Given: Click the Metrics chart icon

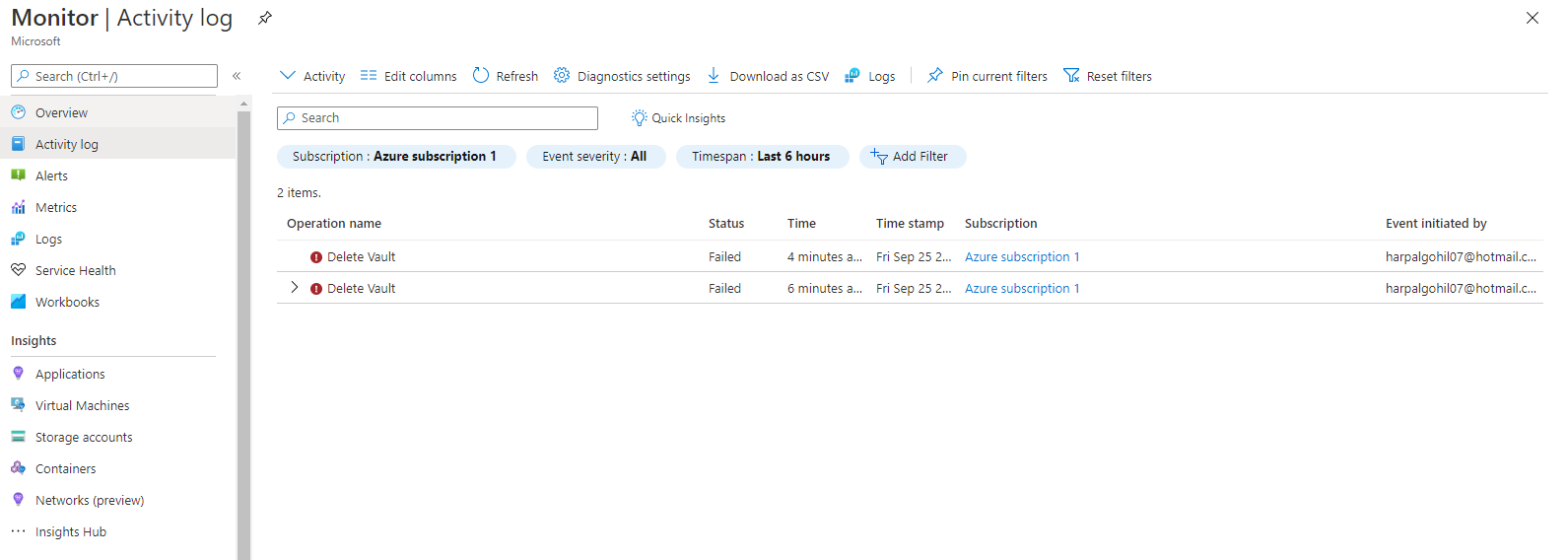Looking at the screenshot, I should click(18, 207).
